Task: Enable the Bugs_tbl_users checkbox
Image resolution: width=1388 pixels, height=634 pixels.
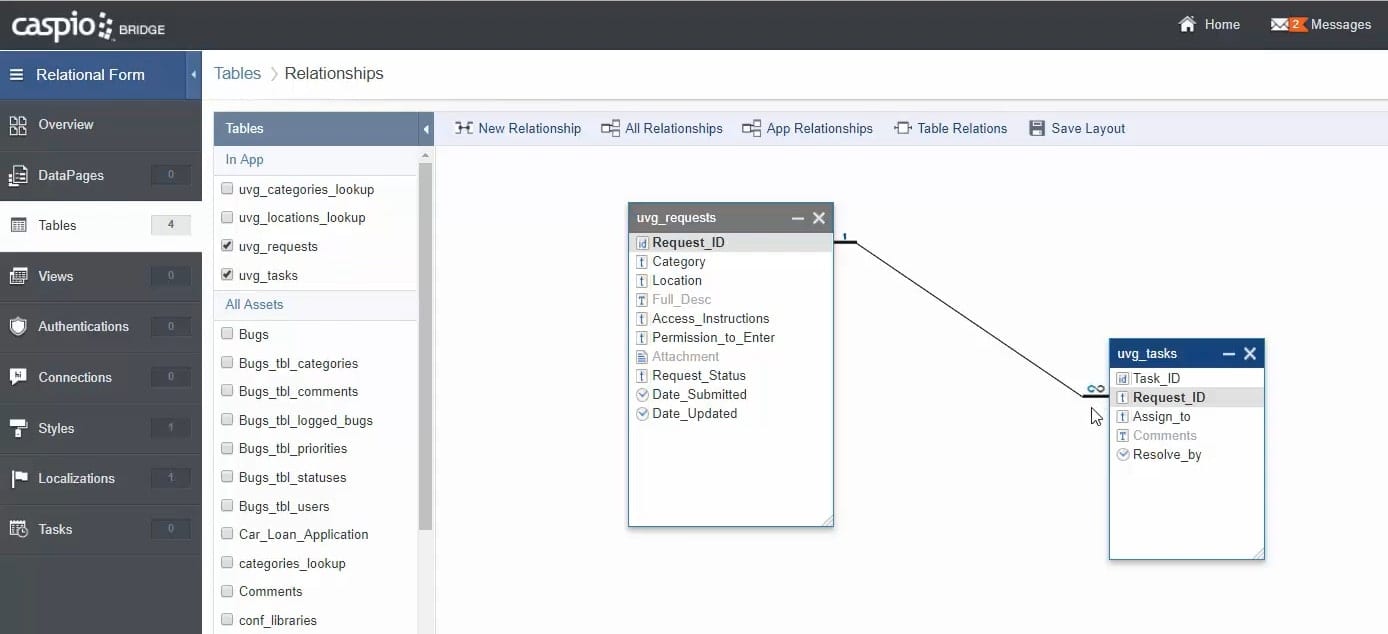Action: 227,506
